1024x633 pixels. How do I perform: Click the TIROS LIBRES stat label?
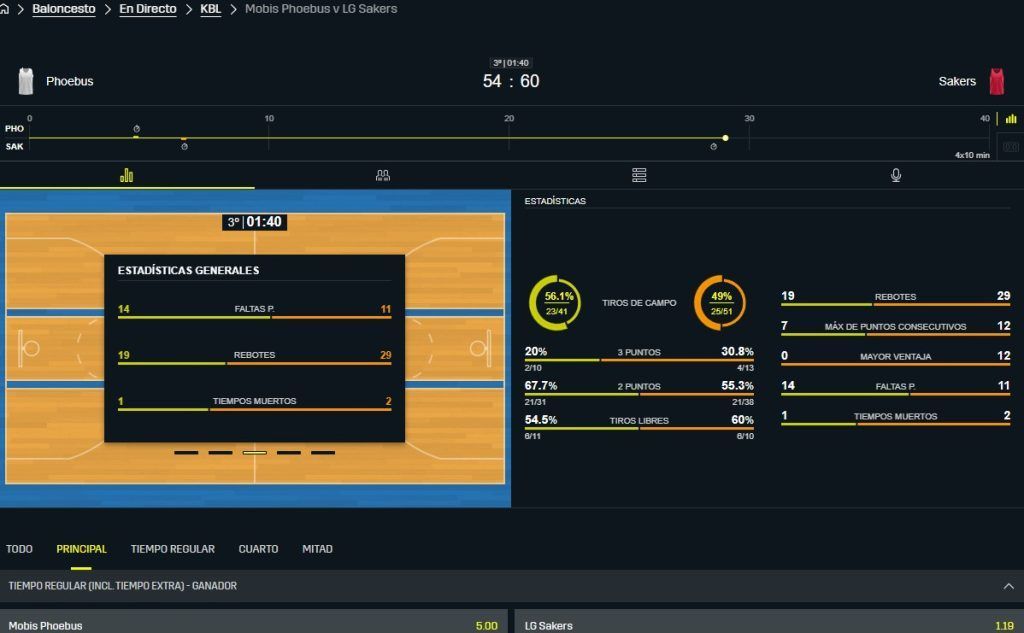[639, 421]
